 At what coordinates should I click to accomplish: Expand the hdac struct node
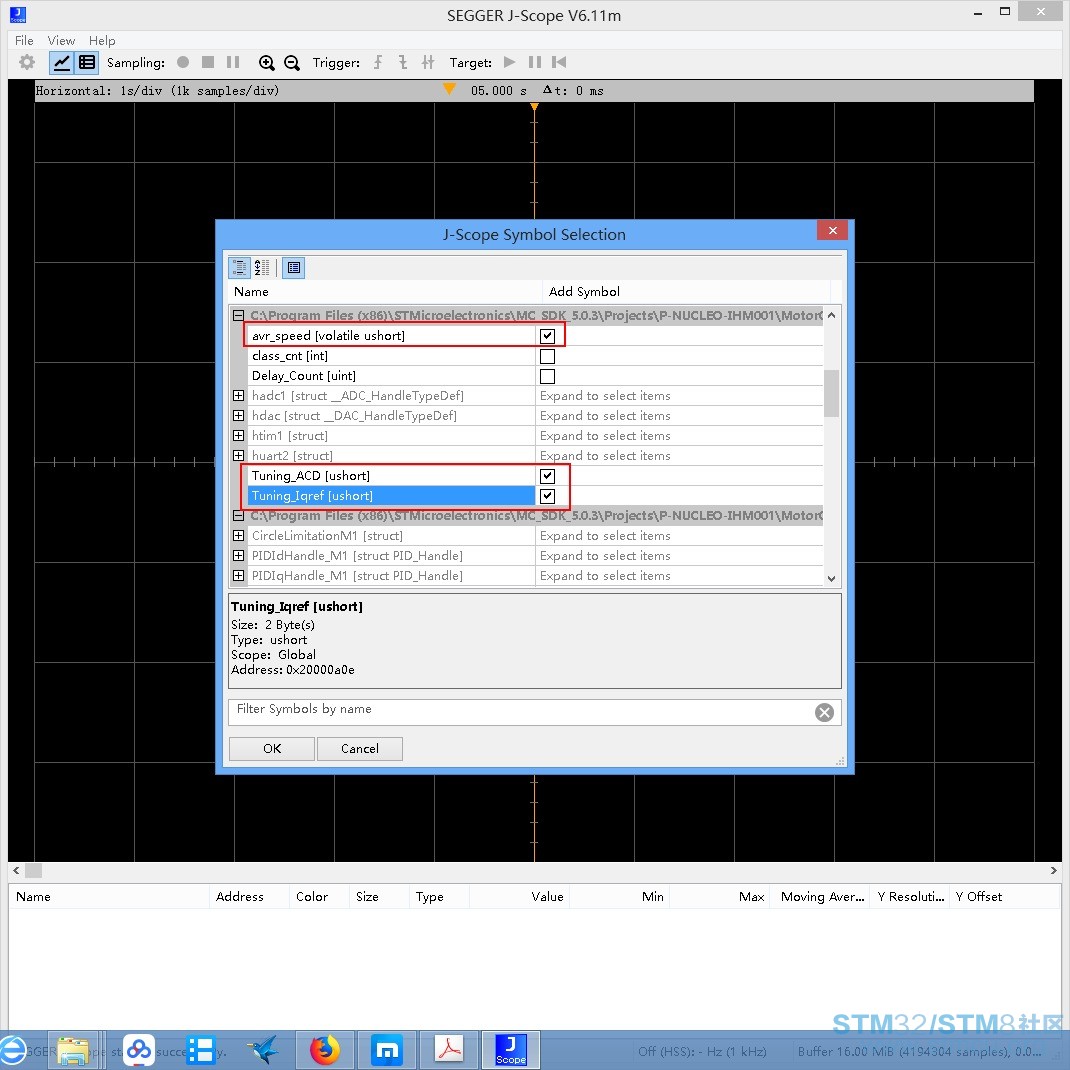pyautogui.click(x=238, y=416)
